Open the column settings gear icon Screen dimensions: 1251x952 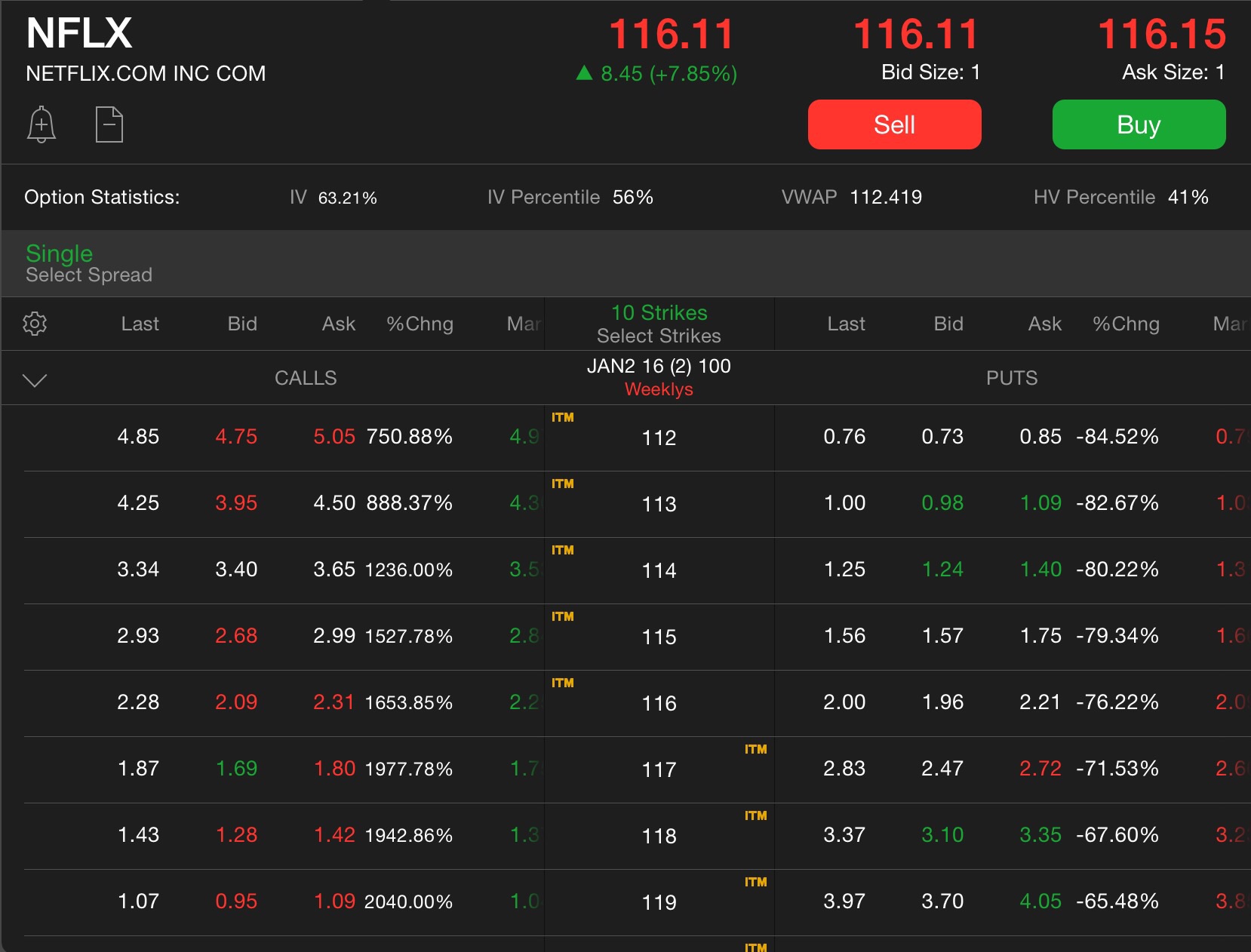click(35, 324)
